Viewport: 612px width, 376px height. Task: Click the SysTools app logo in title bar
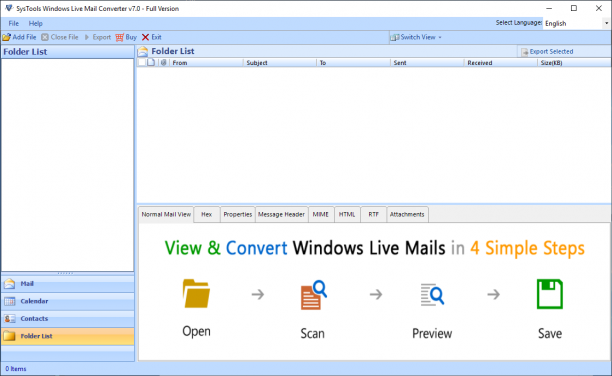tap(9, 8)
